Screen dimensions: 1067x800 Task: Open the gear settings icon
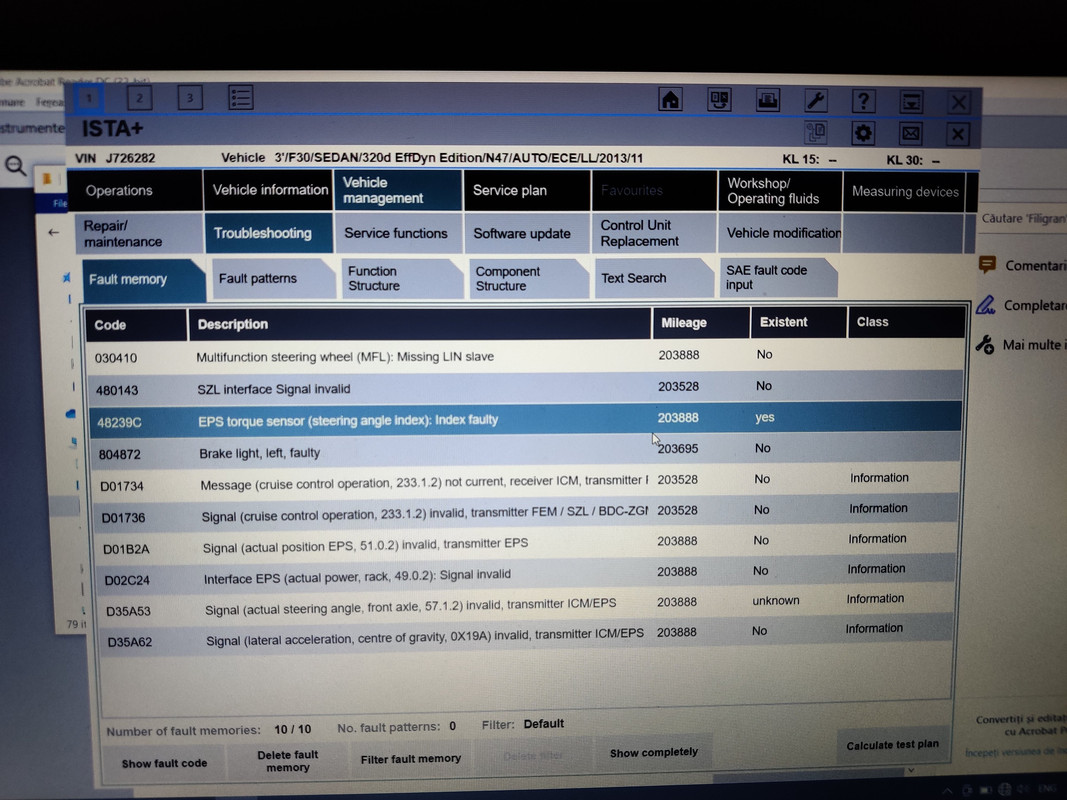tap(863, 133)
